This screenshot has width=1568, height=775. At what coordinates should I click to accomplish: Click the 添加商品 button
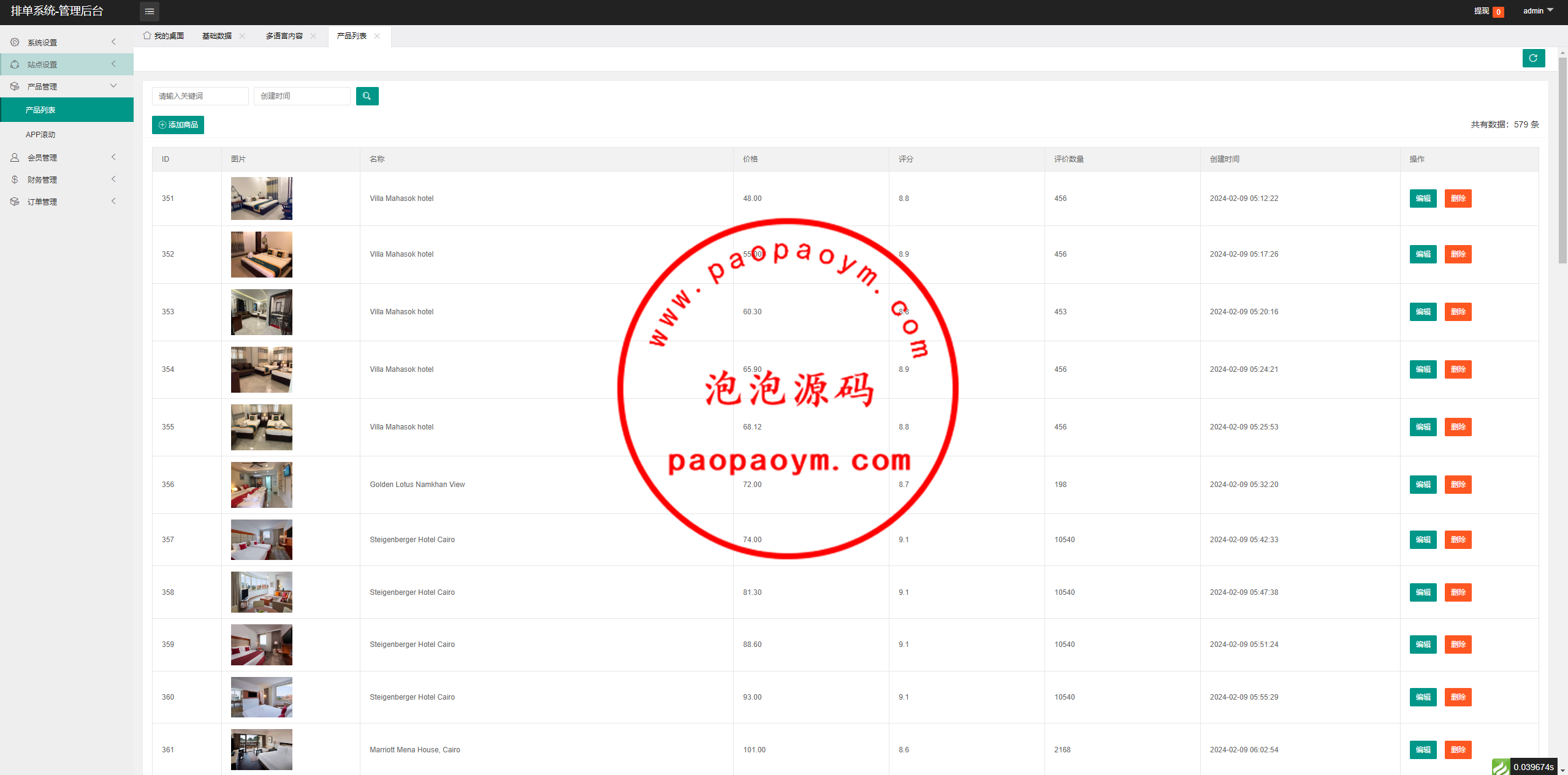178,125
